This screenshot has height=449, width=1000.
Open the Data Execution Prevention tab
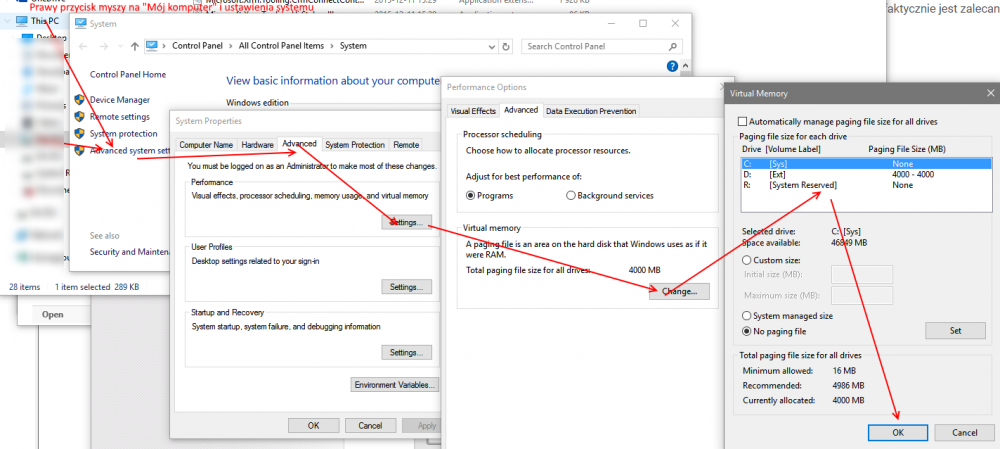coord(591,111)
